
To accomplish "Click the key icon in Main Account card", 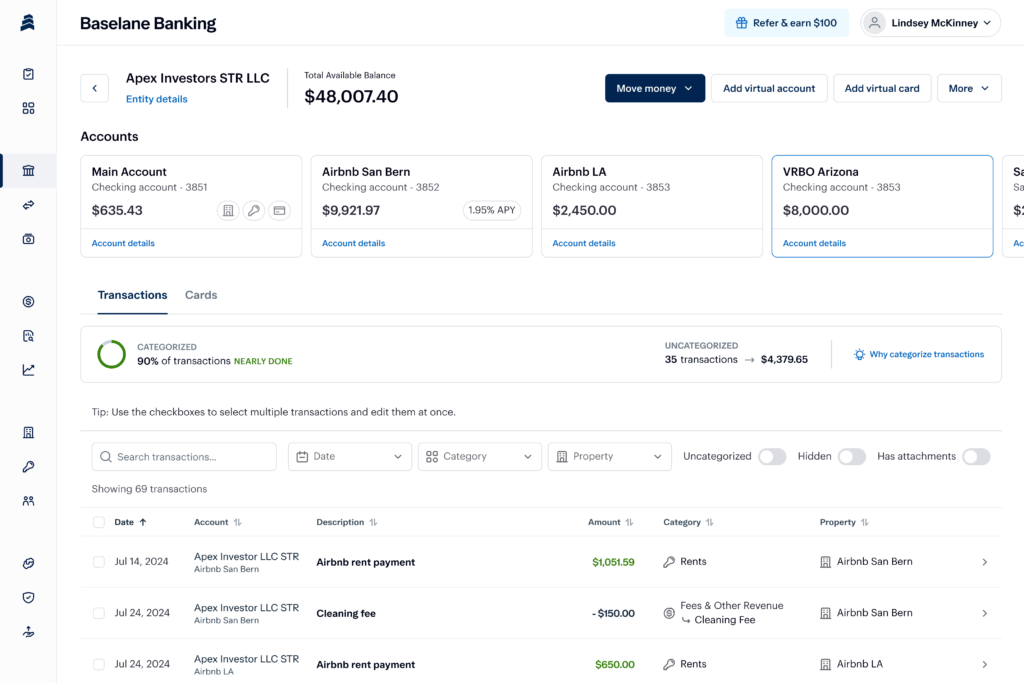I will (253, 210).
